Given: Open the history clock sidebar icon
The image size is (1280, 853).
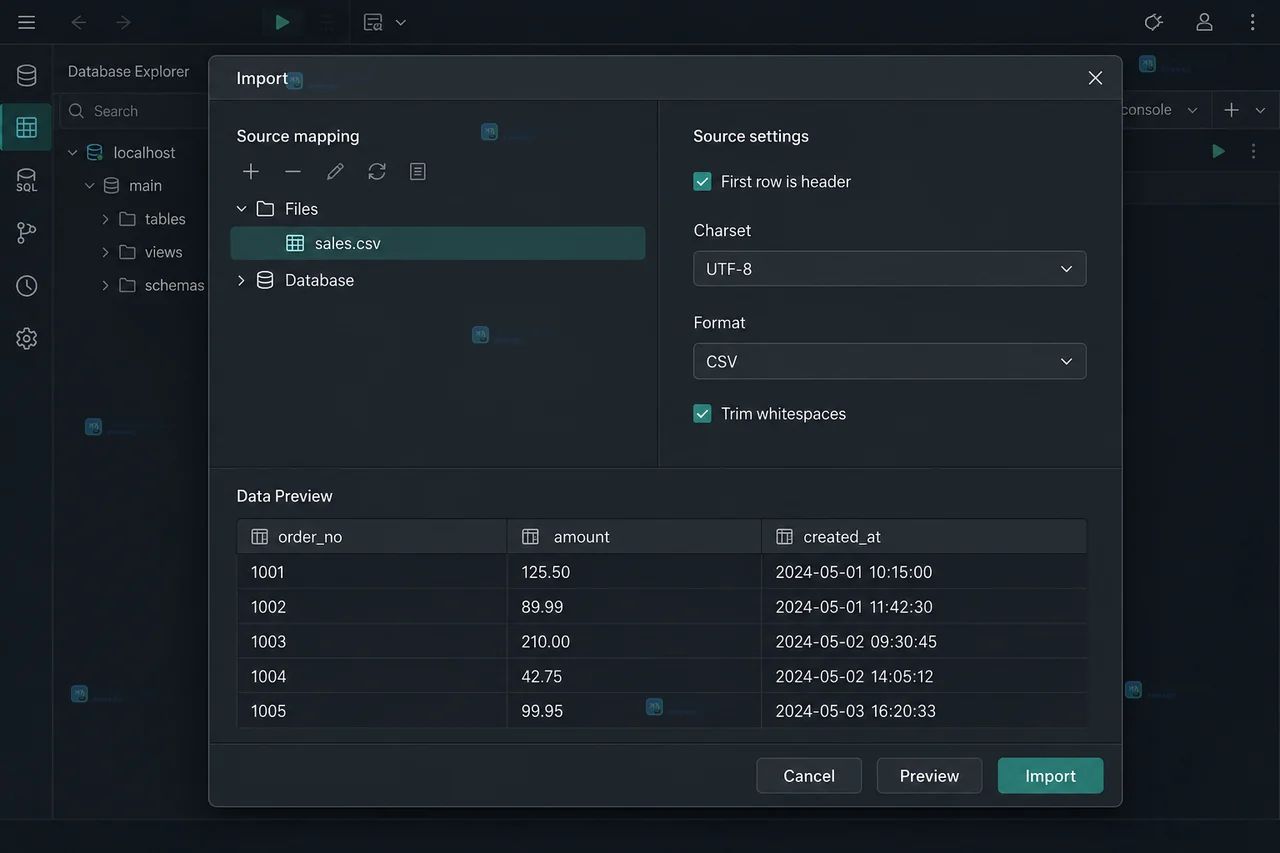Looking at the screenshot, I should click(x=27, y=286).
